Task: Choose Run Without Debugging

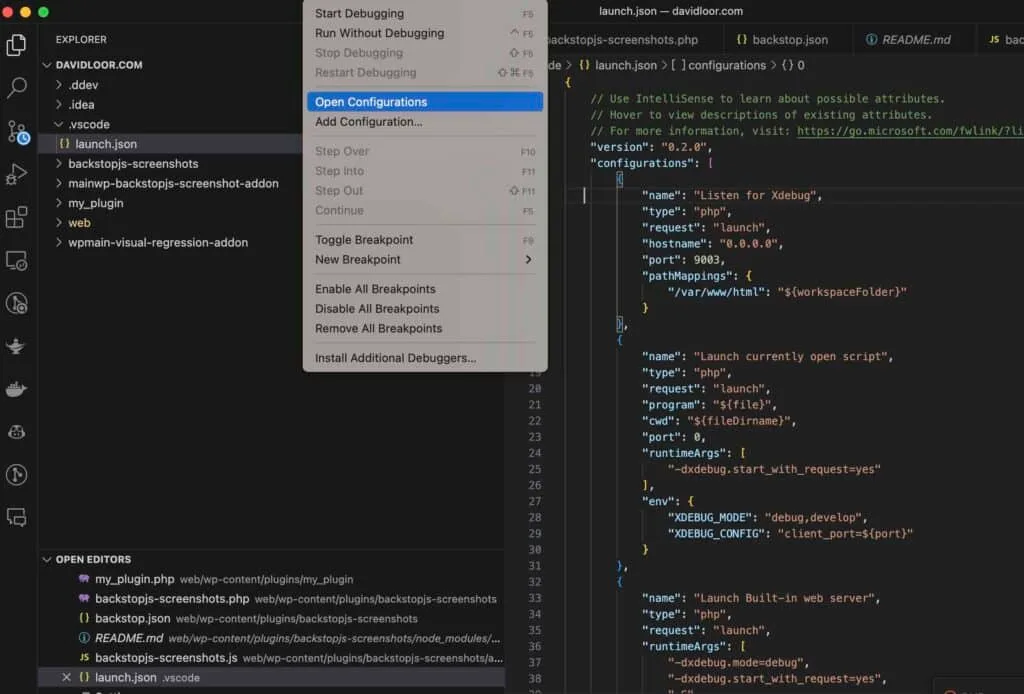Action: [x=424, y=33]
